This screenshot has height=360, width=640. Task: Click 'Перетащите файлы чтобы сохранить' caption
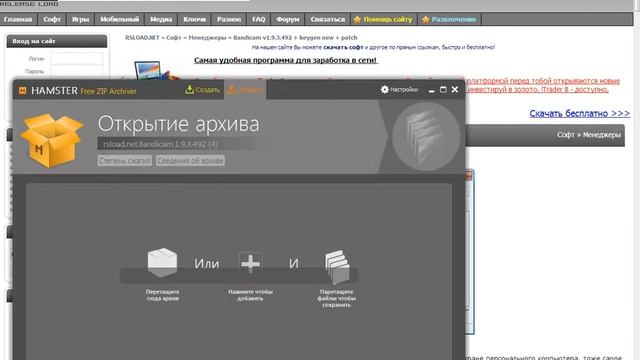337,298
